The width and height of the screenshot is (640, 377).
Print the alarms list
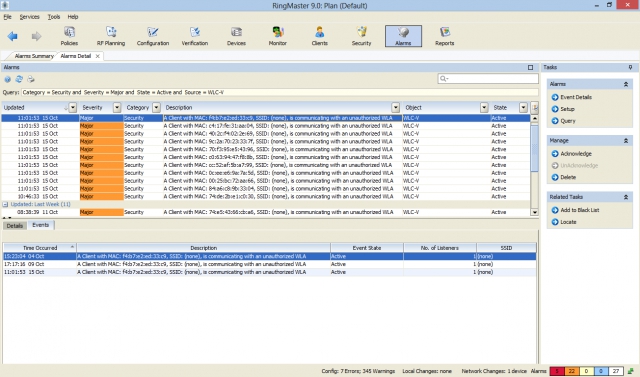[31, 80]
